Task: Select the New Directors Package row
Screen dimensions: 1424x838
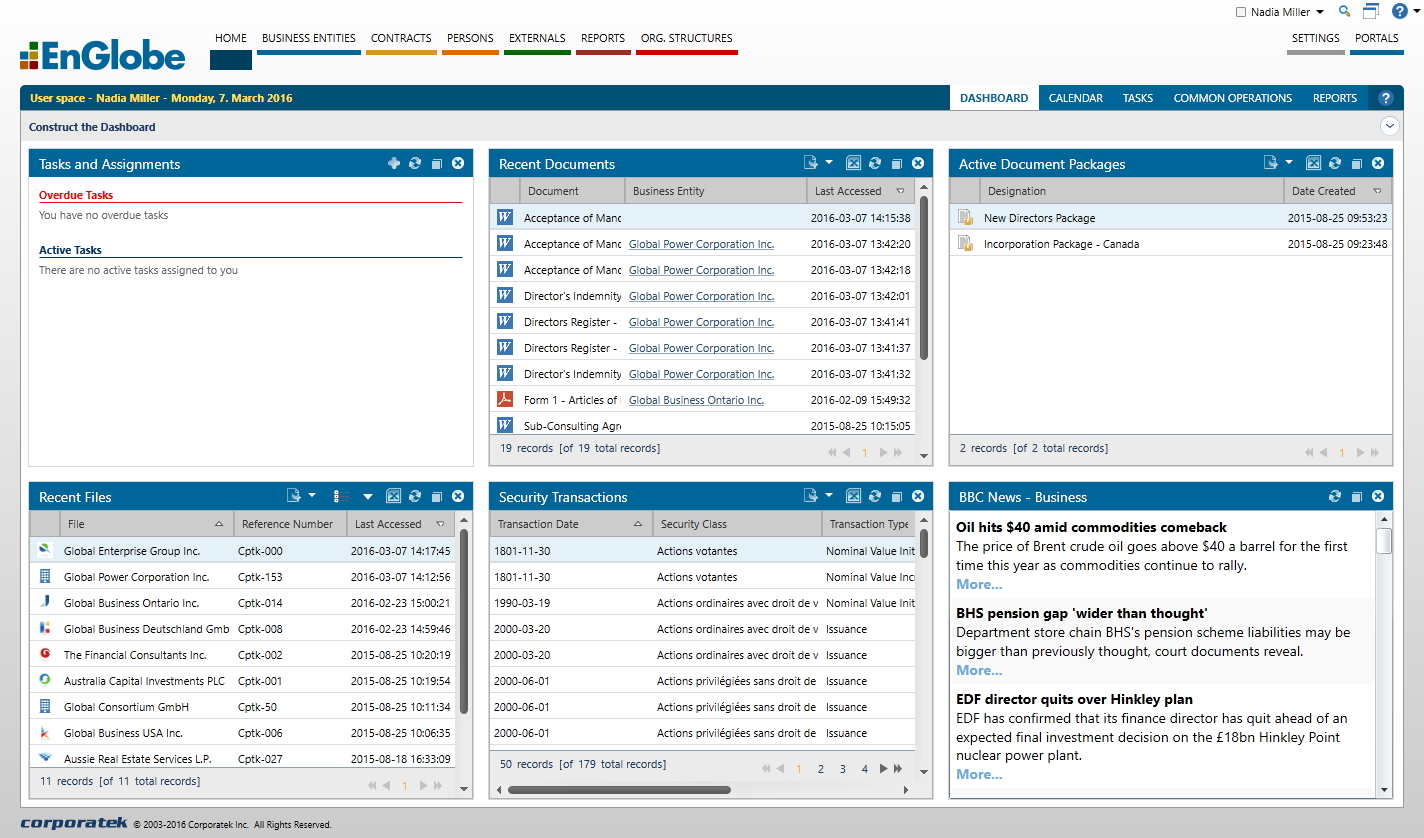Action: click(1171, 218)
